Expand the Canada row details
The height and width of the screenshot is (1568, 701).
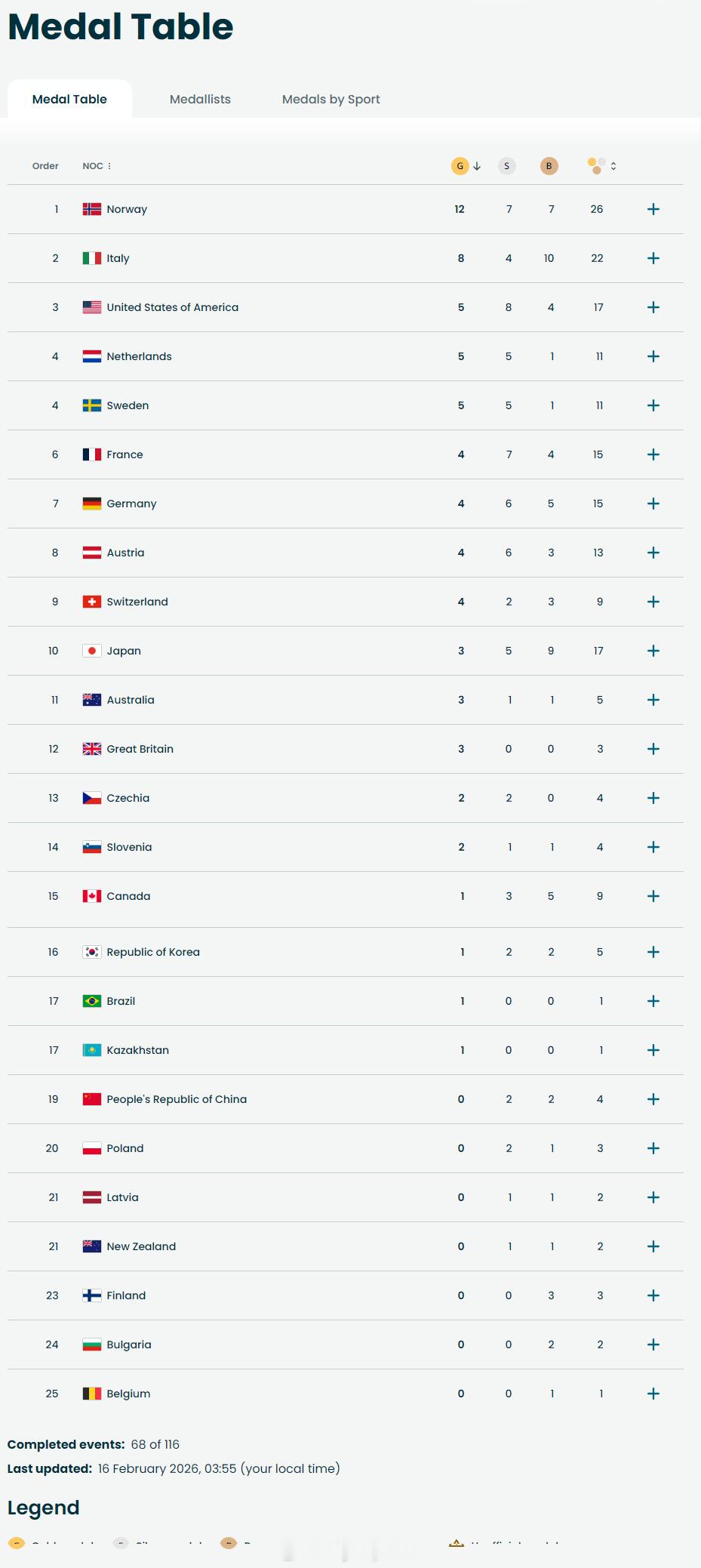(x=653, y=896)
